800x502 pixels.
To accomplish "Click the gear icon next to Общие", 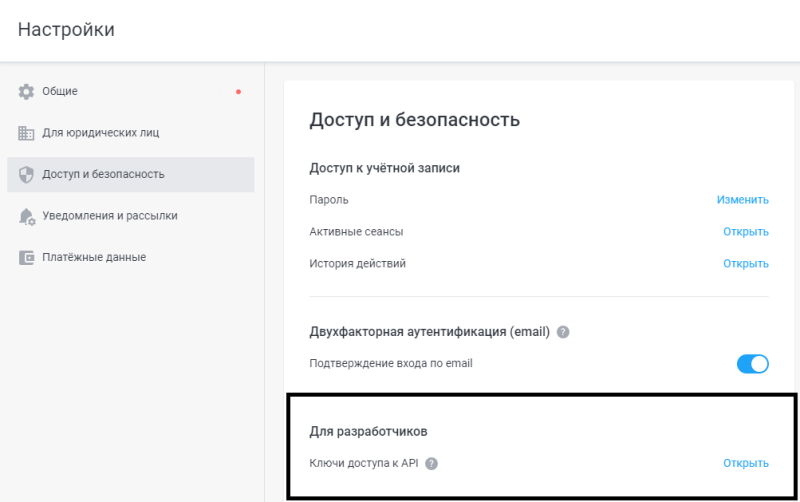I will [x=26, y=92].
